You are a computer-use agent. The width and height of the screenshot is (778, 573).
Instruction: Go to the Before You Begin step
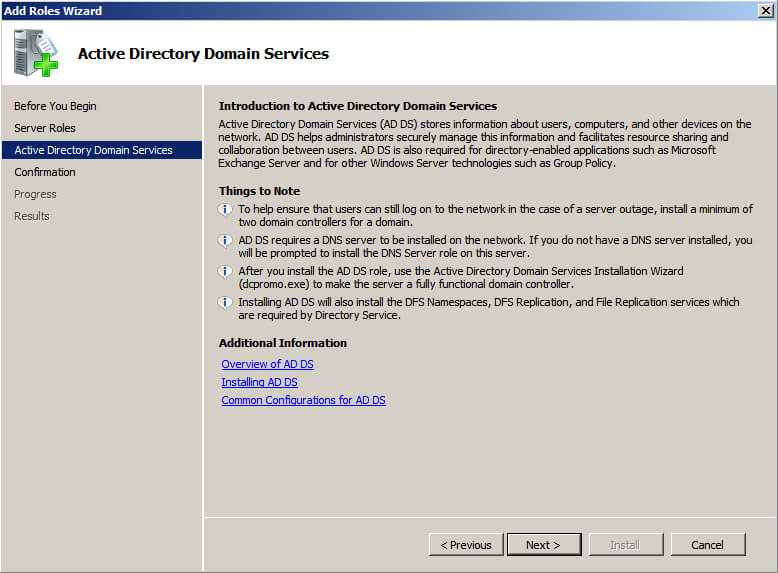[55, 106]
